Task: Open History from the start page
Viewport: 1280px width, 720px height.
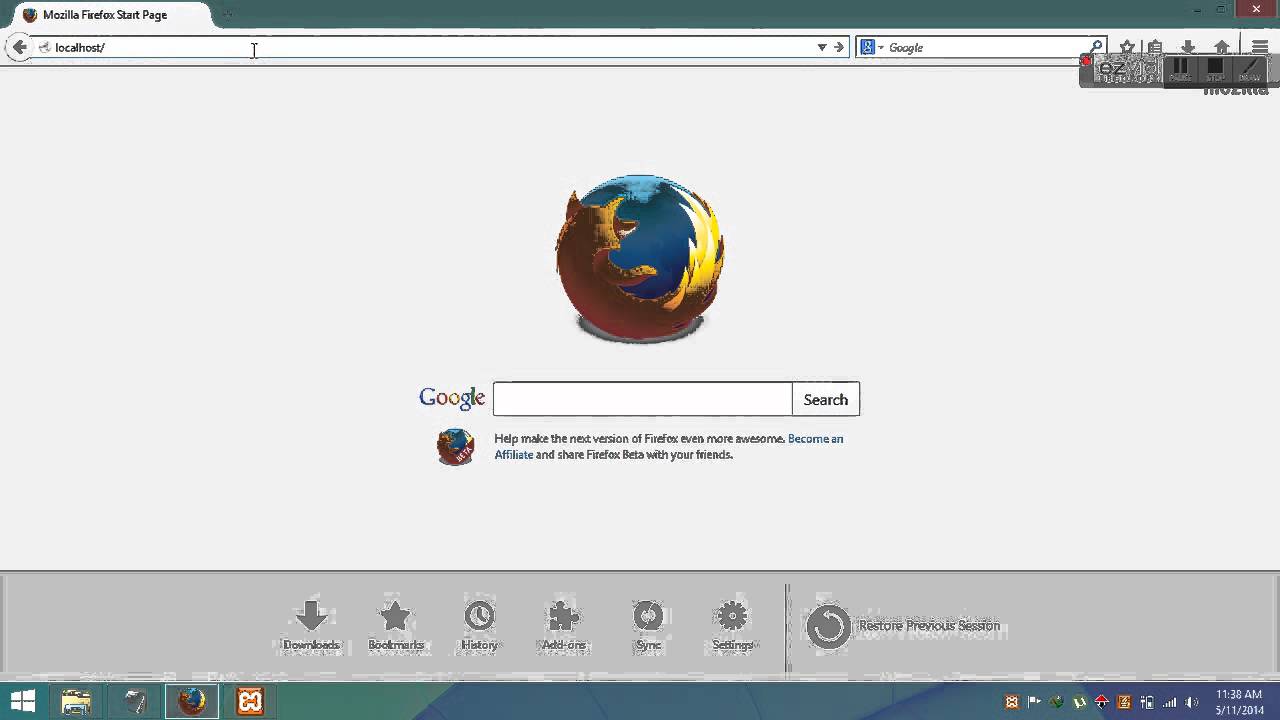Action: tap(479, 626)
